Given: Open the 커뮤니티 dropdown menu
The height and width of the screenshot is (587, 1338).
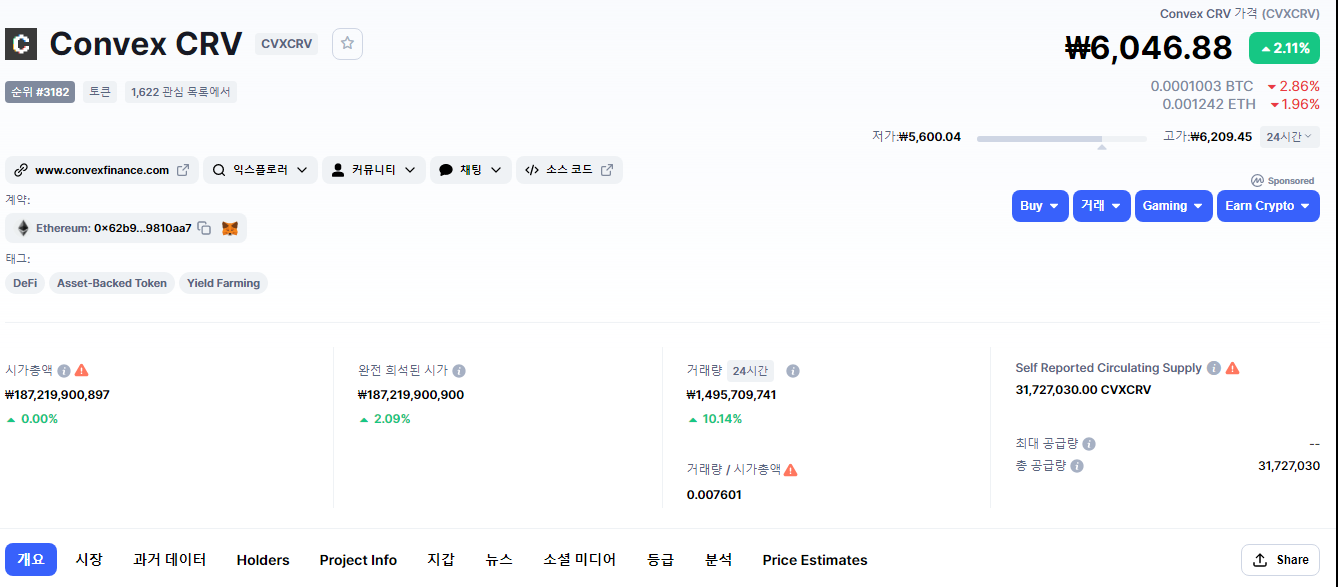Looking at the screenshot, I should point(374,170).
